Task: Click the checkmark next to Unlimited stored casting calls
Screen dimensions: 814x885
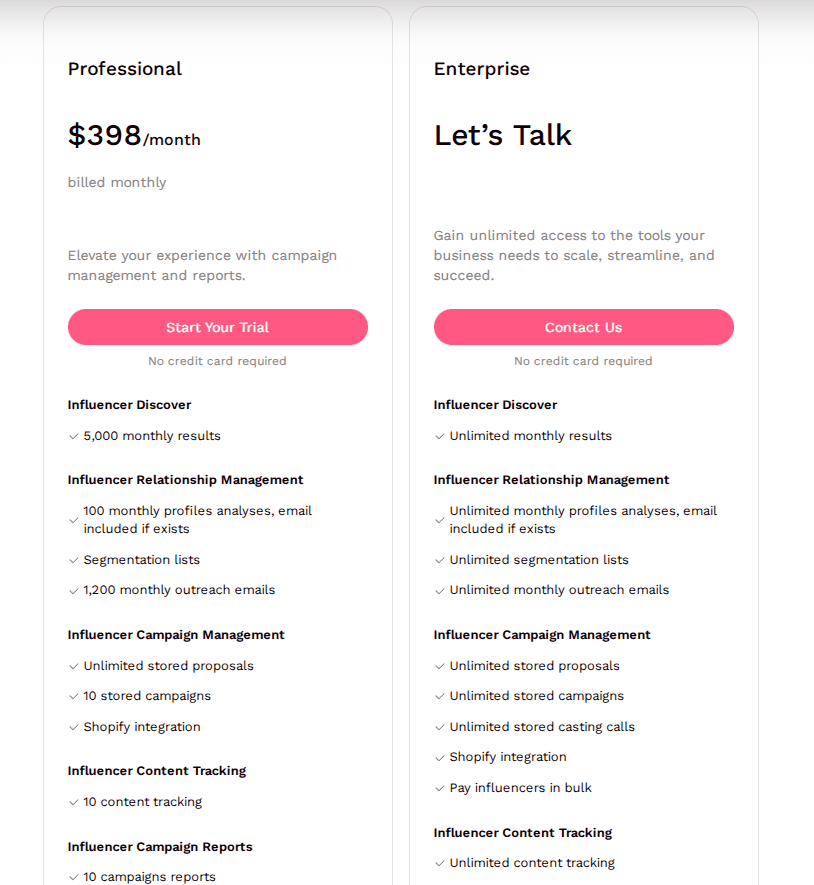Action: pos(440,727)
